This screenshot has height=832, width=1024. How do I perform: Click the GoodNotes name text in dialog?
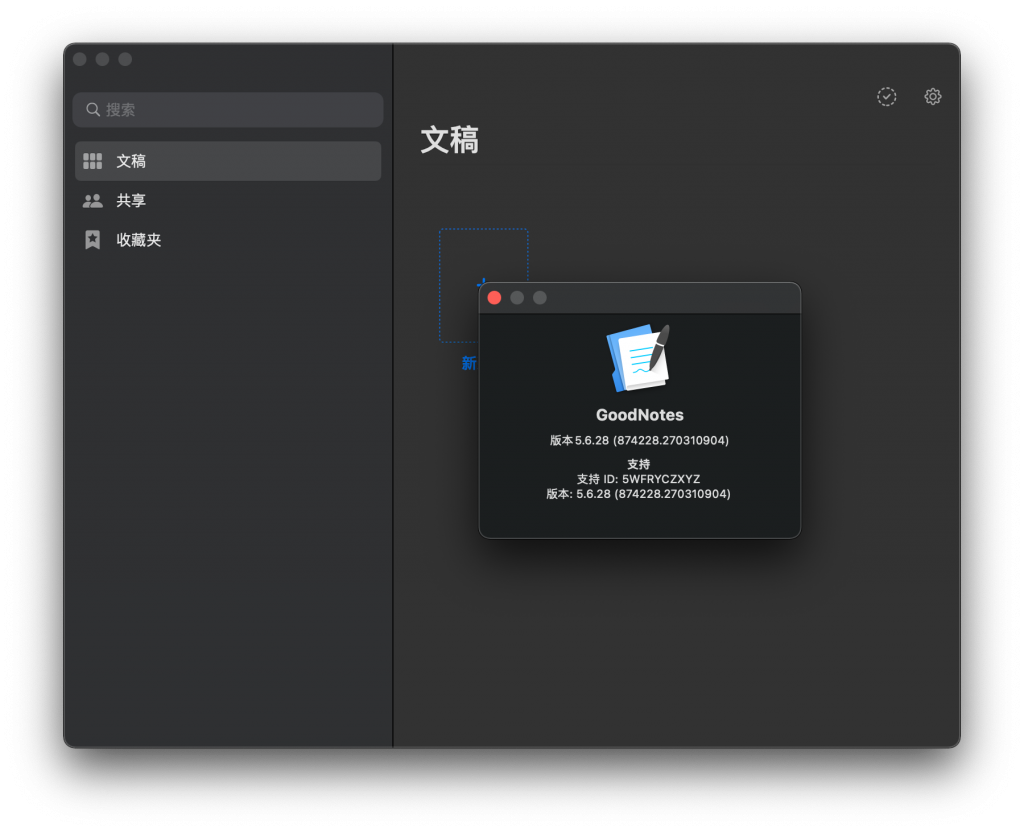click(x=639, y=415)
